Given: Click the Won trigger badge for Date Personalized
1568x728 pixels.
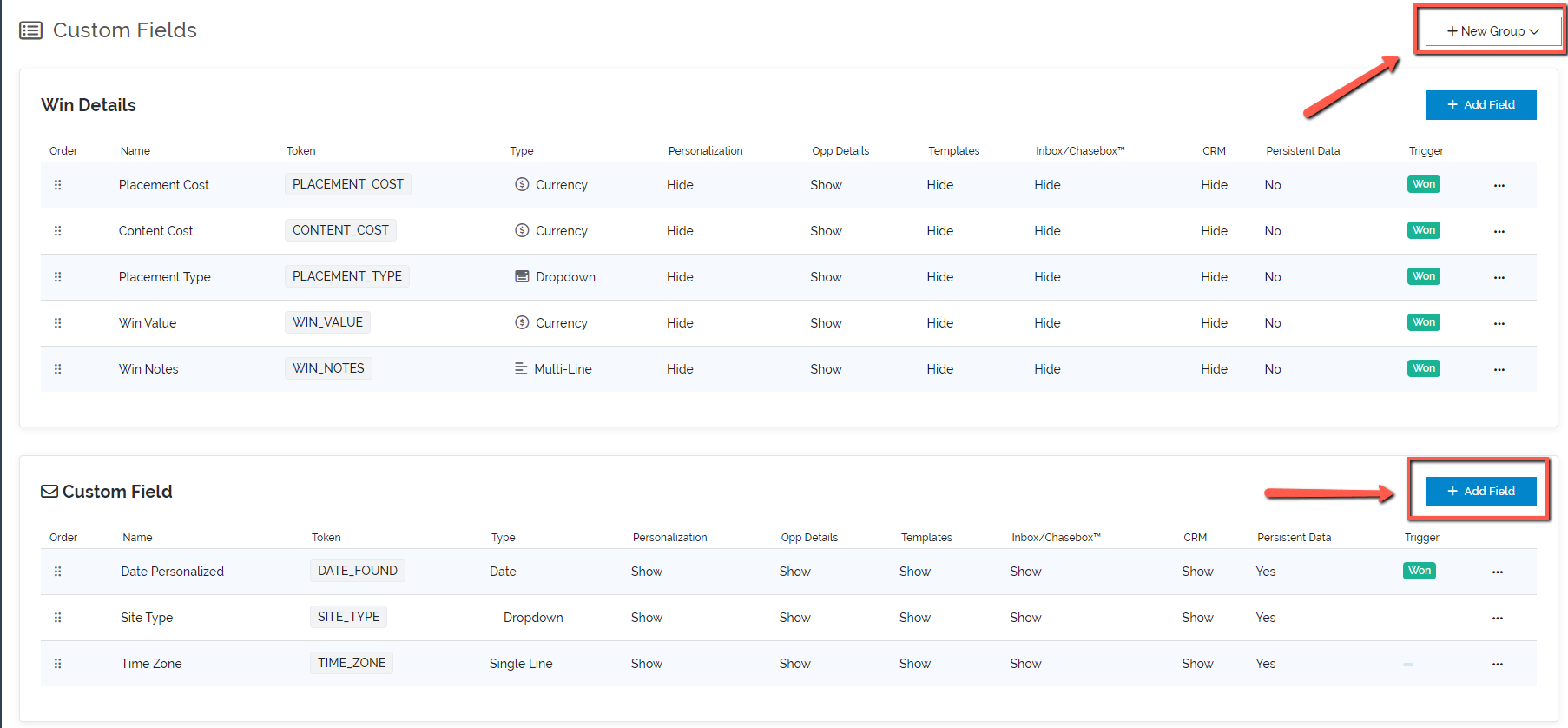Looking at the screenshot, I should 1420,571.
